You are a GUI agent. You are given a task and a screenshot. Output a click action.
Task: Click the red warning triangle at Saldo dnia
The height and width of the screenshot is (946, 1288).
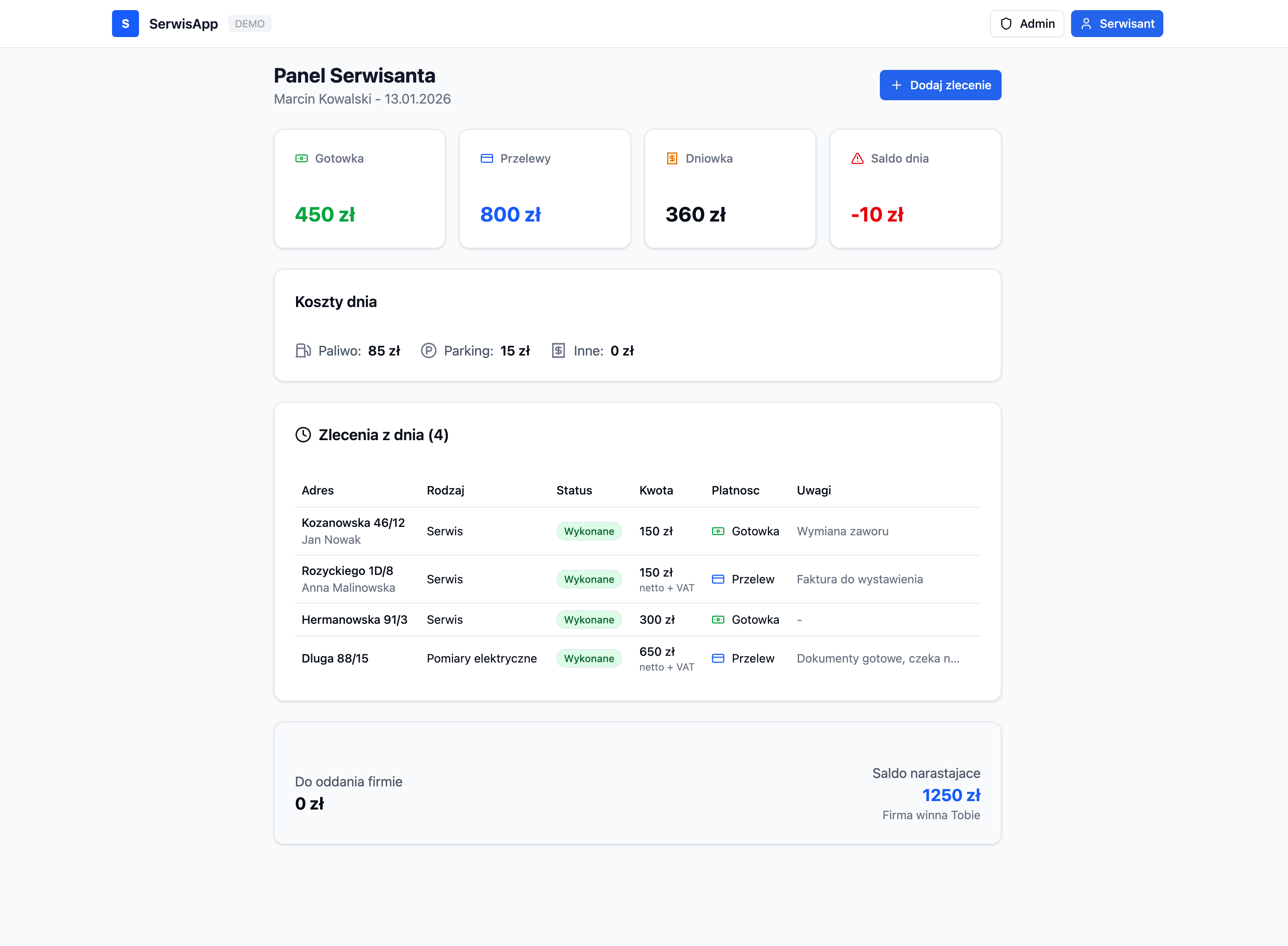pyautogui.click(x=857, y=159)
